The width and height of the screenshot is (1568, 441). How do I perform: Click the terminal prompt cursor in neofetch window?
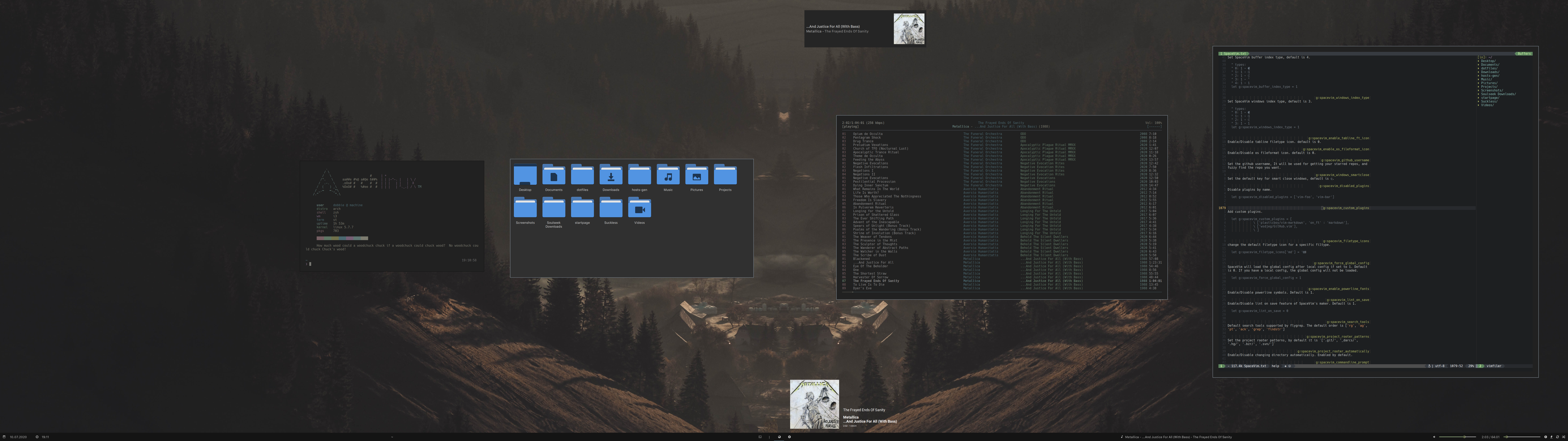tap(310, 264)
